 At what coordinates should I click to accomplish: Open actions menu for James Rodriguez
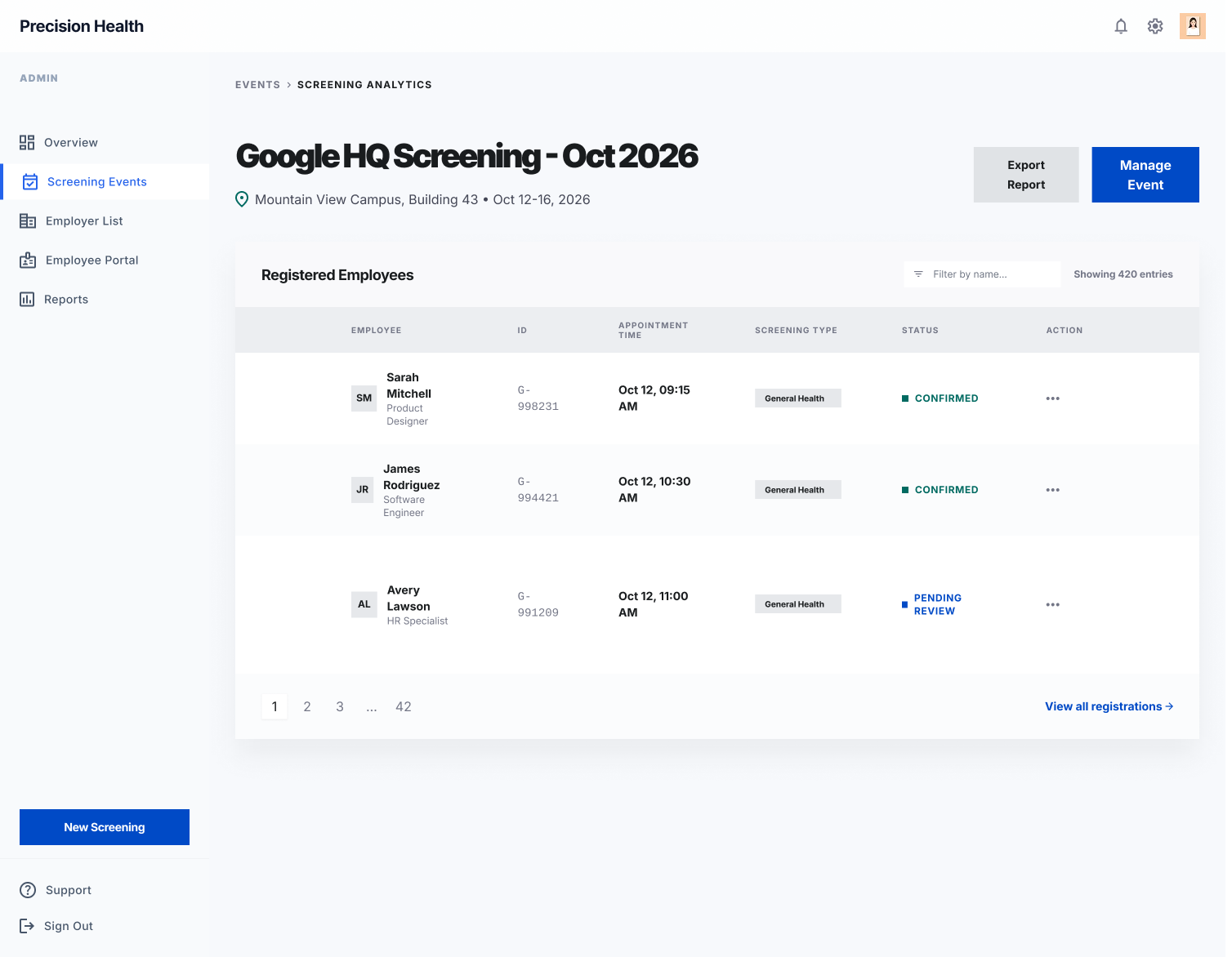pos(1052,490)
